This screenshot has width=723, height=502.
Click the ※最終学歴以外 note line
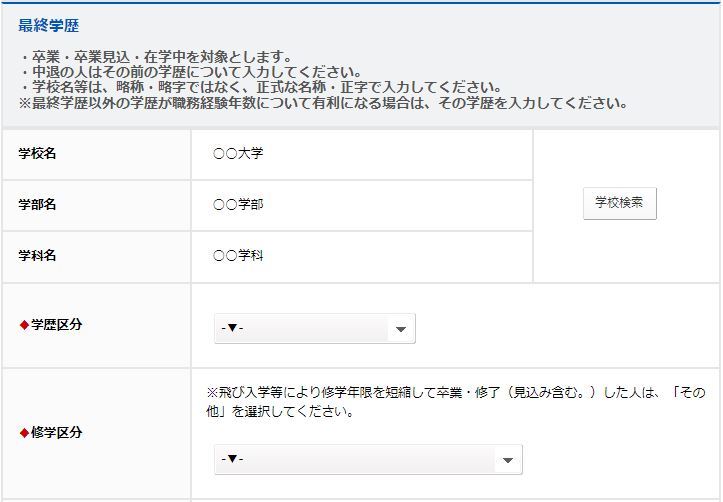click(x=322, y=103)
